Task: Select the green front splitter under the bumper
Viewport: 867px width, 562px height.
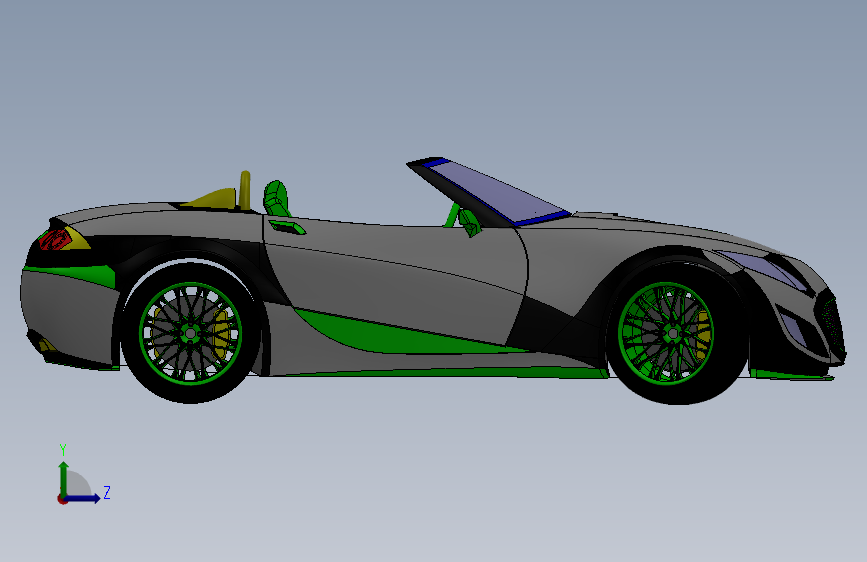Action: 793,375
